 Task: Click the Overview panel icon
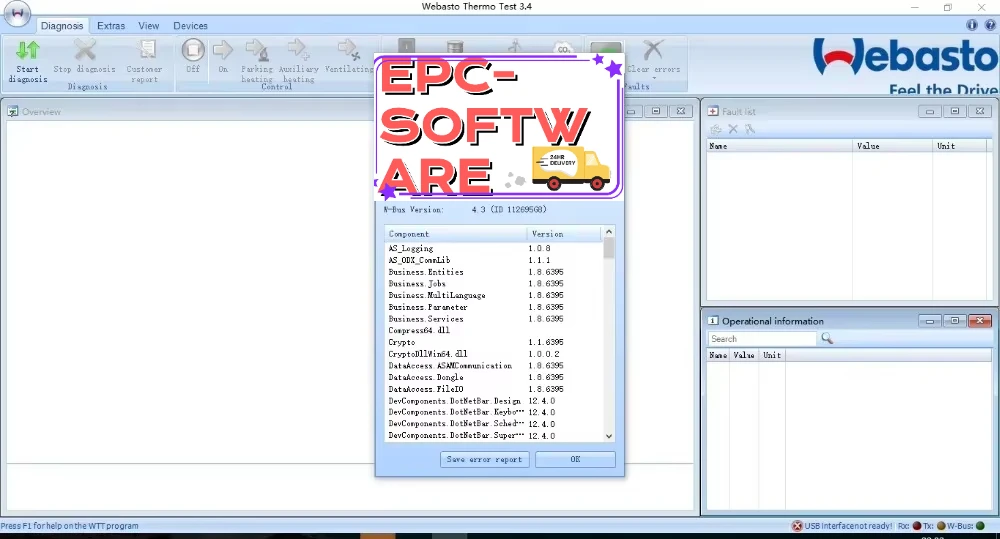(x=12, y=112)
